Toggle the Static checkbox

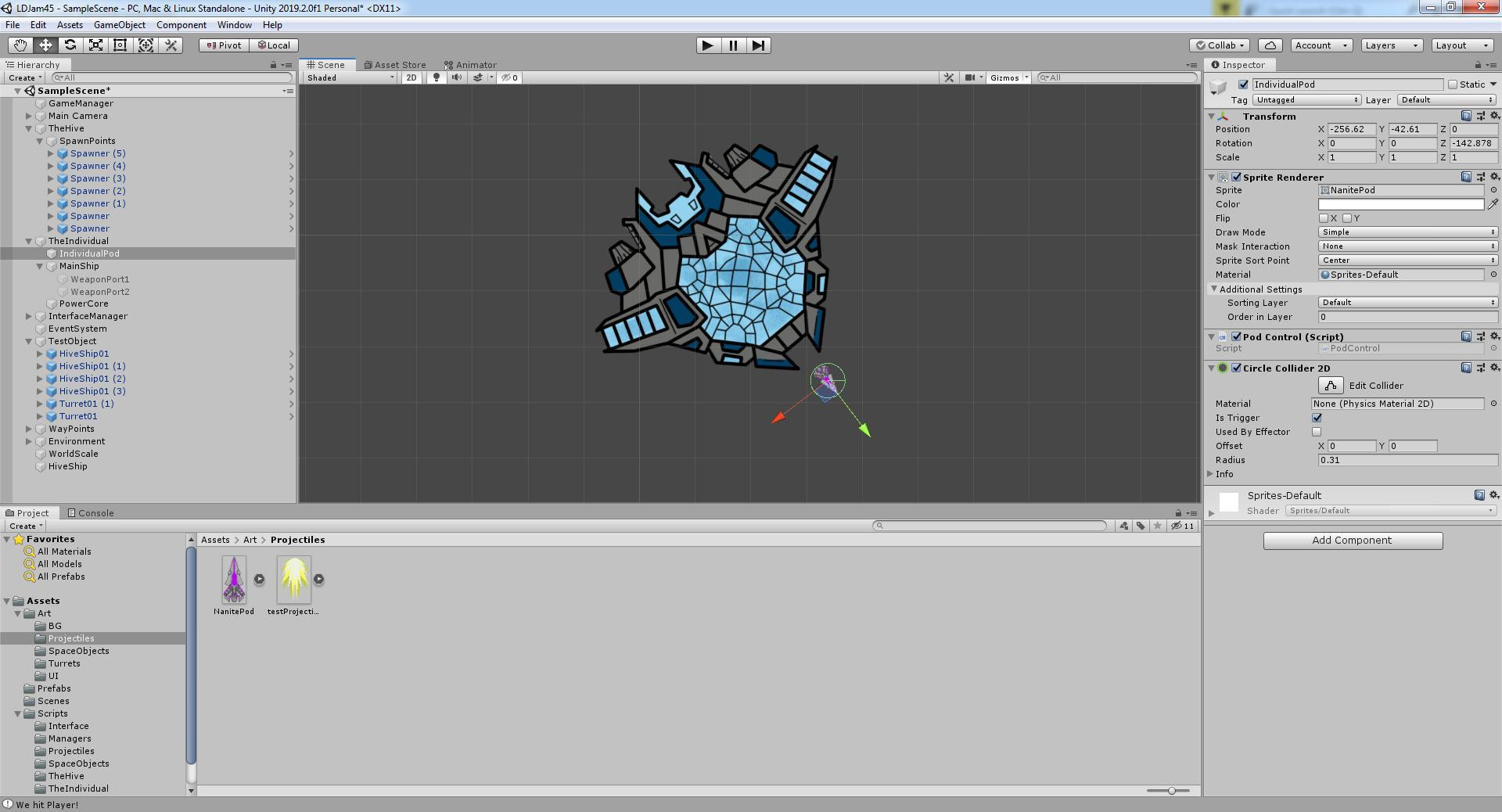1453,84
